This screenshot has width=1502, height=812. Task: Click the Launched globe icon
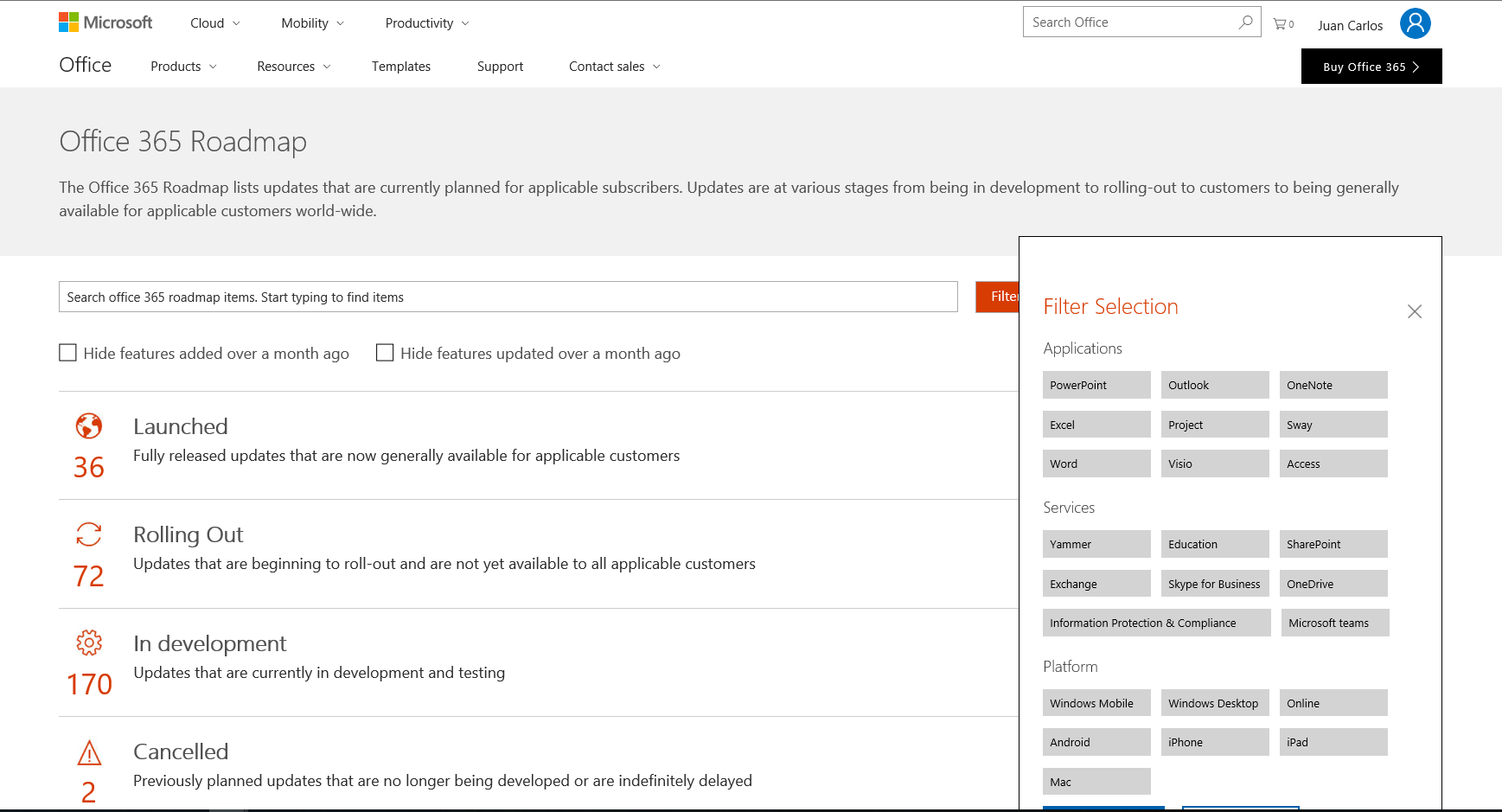coord(87,425)
